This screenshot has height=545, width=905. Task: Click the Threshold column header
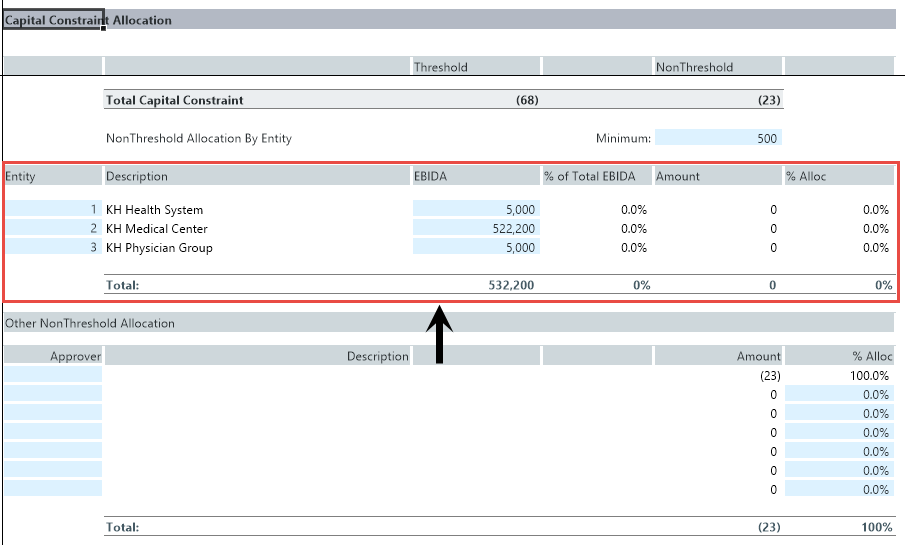441,67
